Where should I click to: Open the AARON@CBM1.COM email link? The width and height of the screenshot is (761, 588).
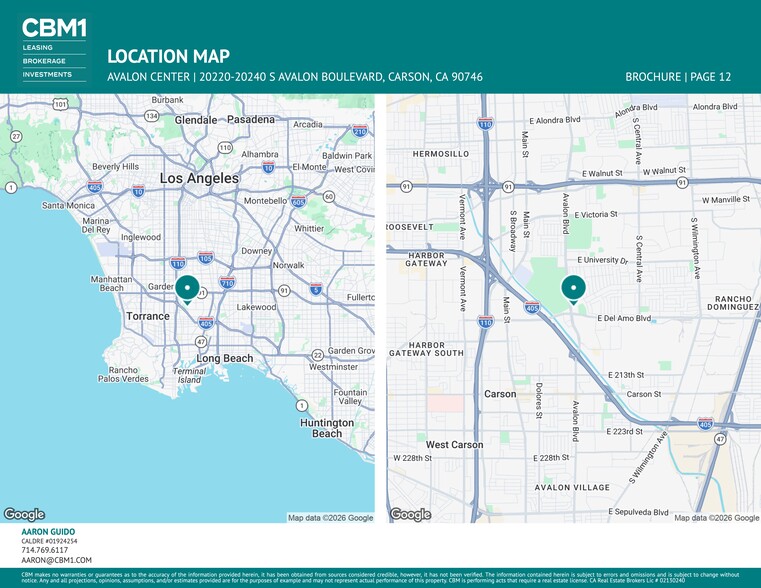click(x=56, y=561)
